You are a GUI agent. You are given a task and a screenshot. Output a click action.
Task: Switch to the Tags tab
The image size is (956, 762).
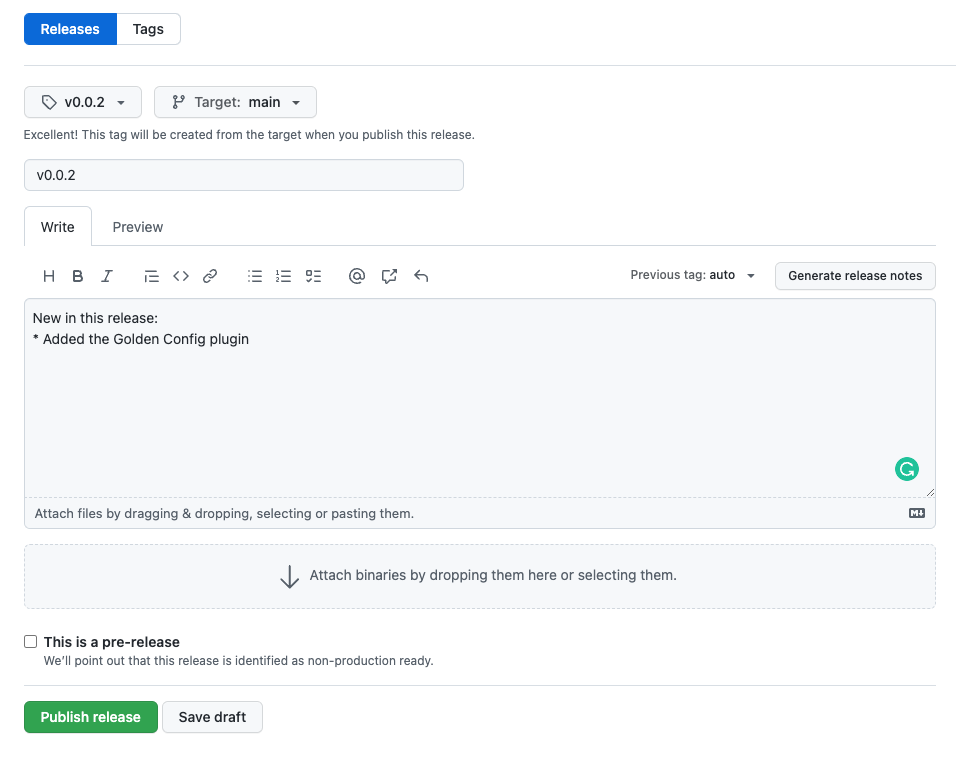pyautogui.click(x=148, y=29)
